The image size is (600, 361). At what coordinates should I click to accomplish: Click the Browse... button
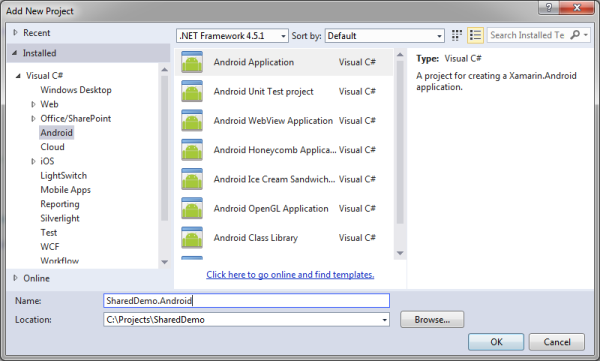[x=432, y=320]
